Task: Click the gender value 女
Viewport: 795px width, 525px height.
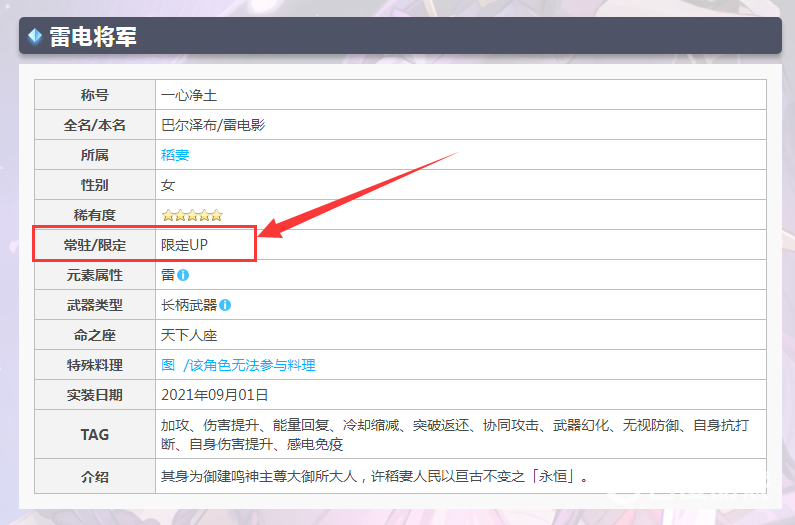Action: pos(168,185)
